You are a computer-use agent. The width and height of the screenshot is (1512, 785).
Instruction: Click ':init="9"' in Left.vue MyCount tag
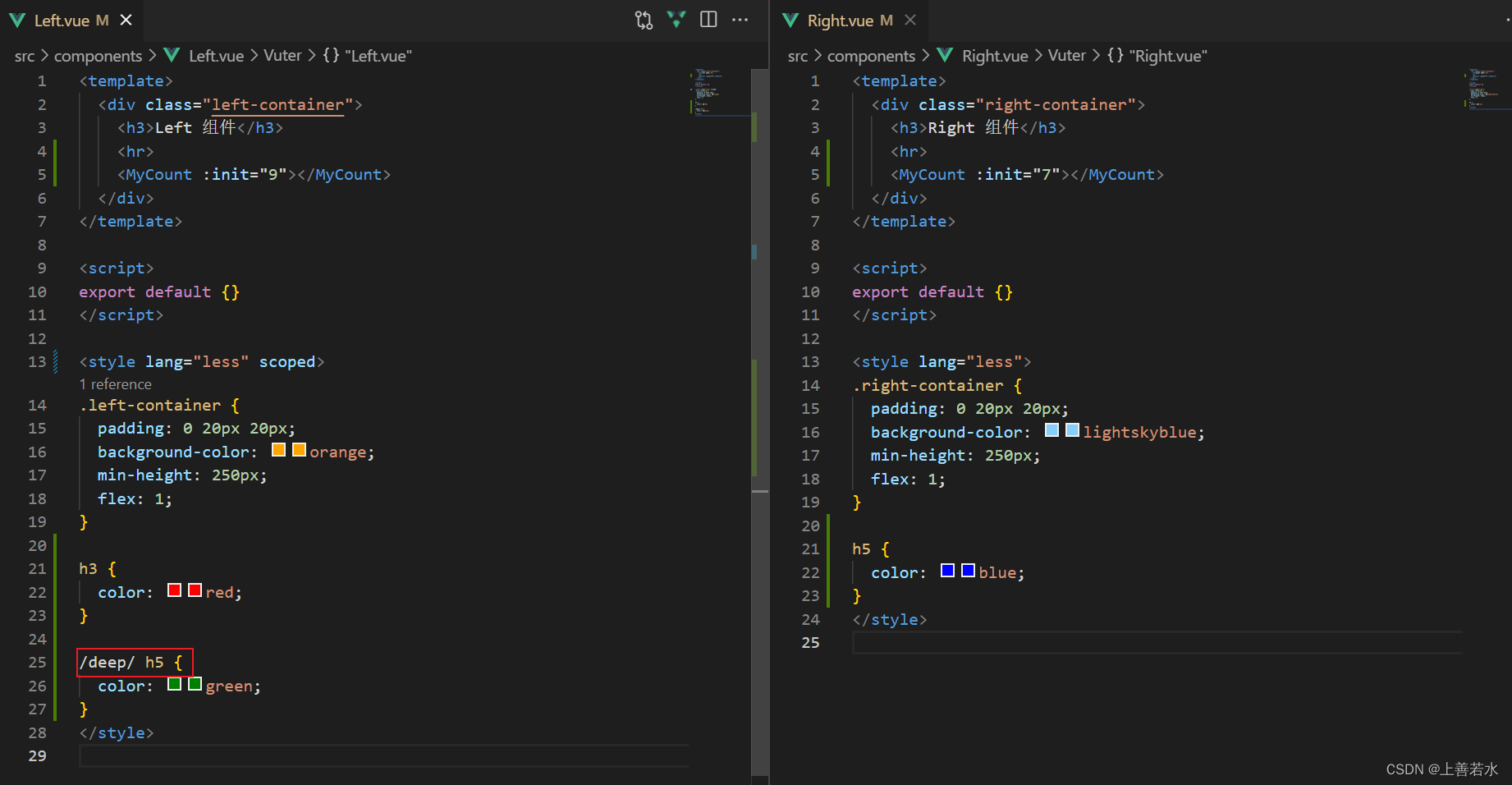pyautogui.click(x=245, y=174)
